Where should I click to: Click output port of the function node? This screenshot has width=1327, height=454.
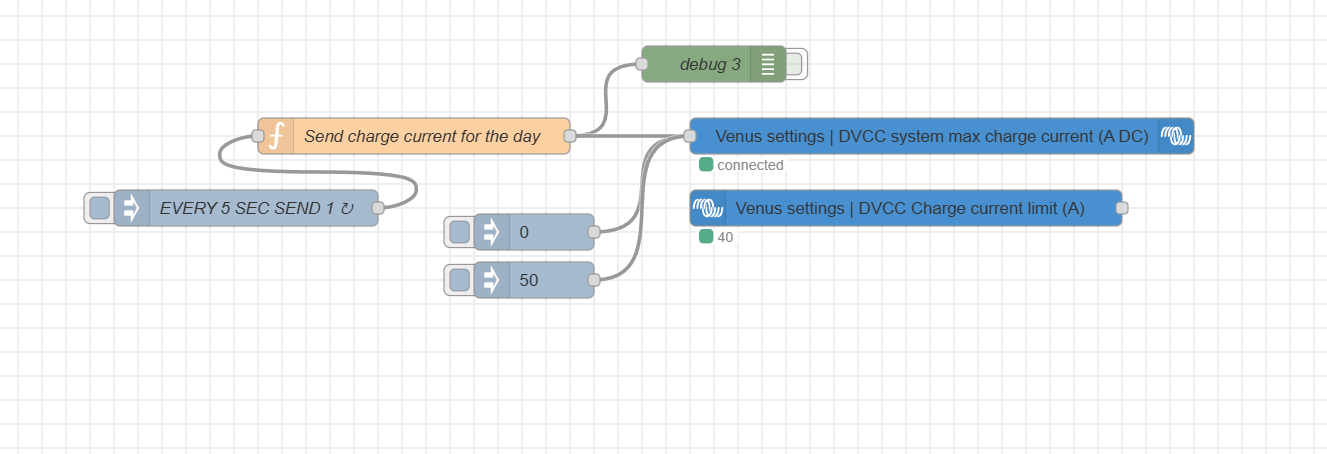pos(570,136)
